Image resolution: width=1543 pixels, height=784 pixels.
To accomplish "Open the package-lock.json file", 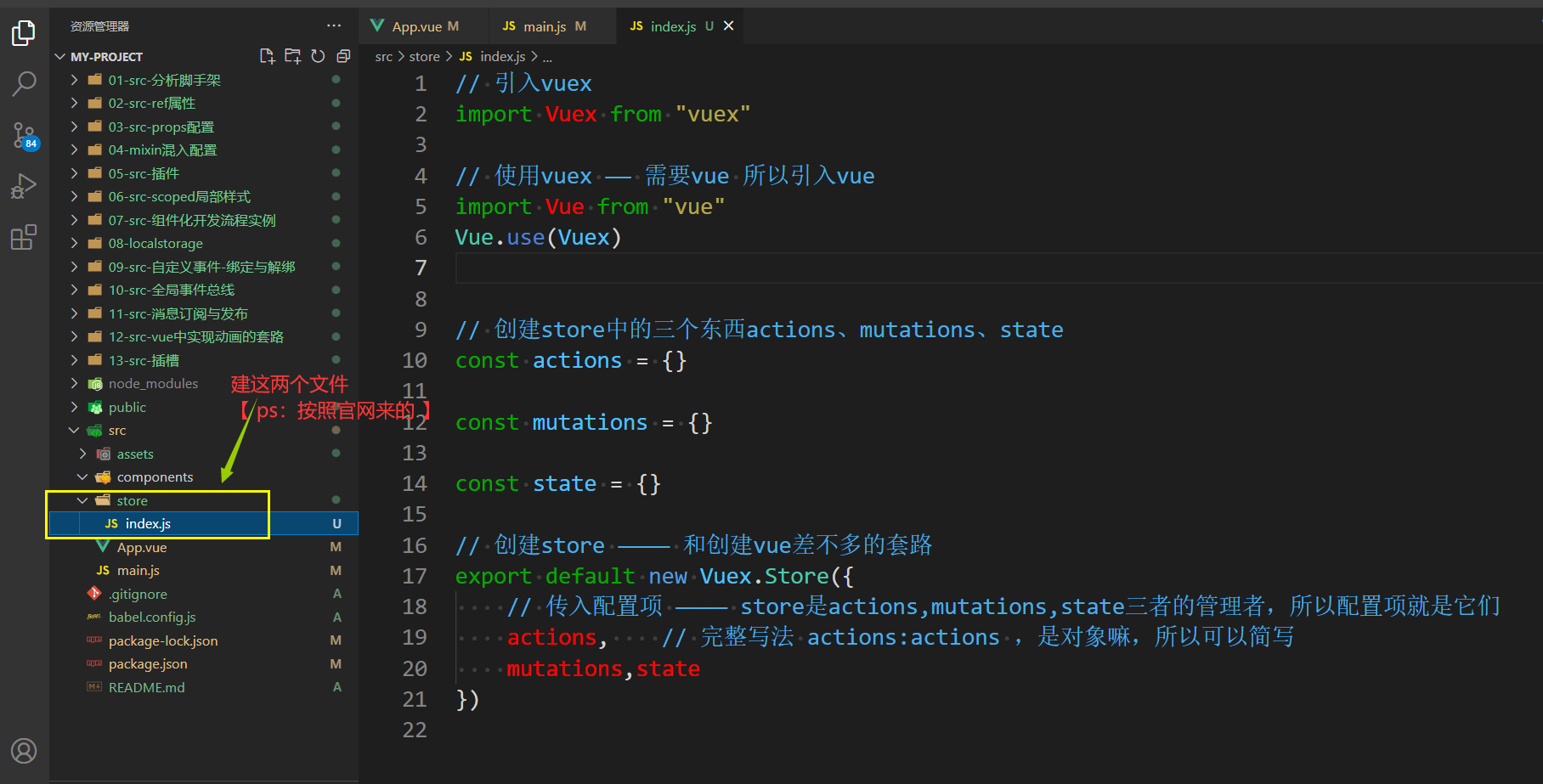I will click(x=204, y=640).
